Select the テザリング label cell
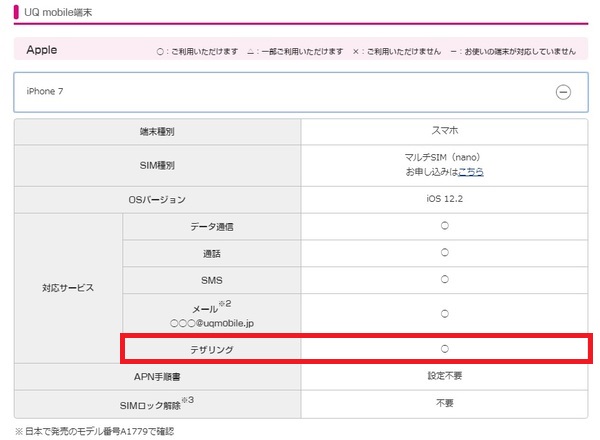The height and width of the screenshot is (440, 600). click(212, 349)
